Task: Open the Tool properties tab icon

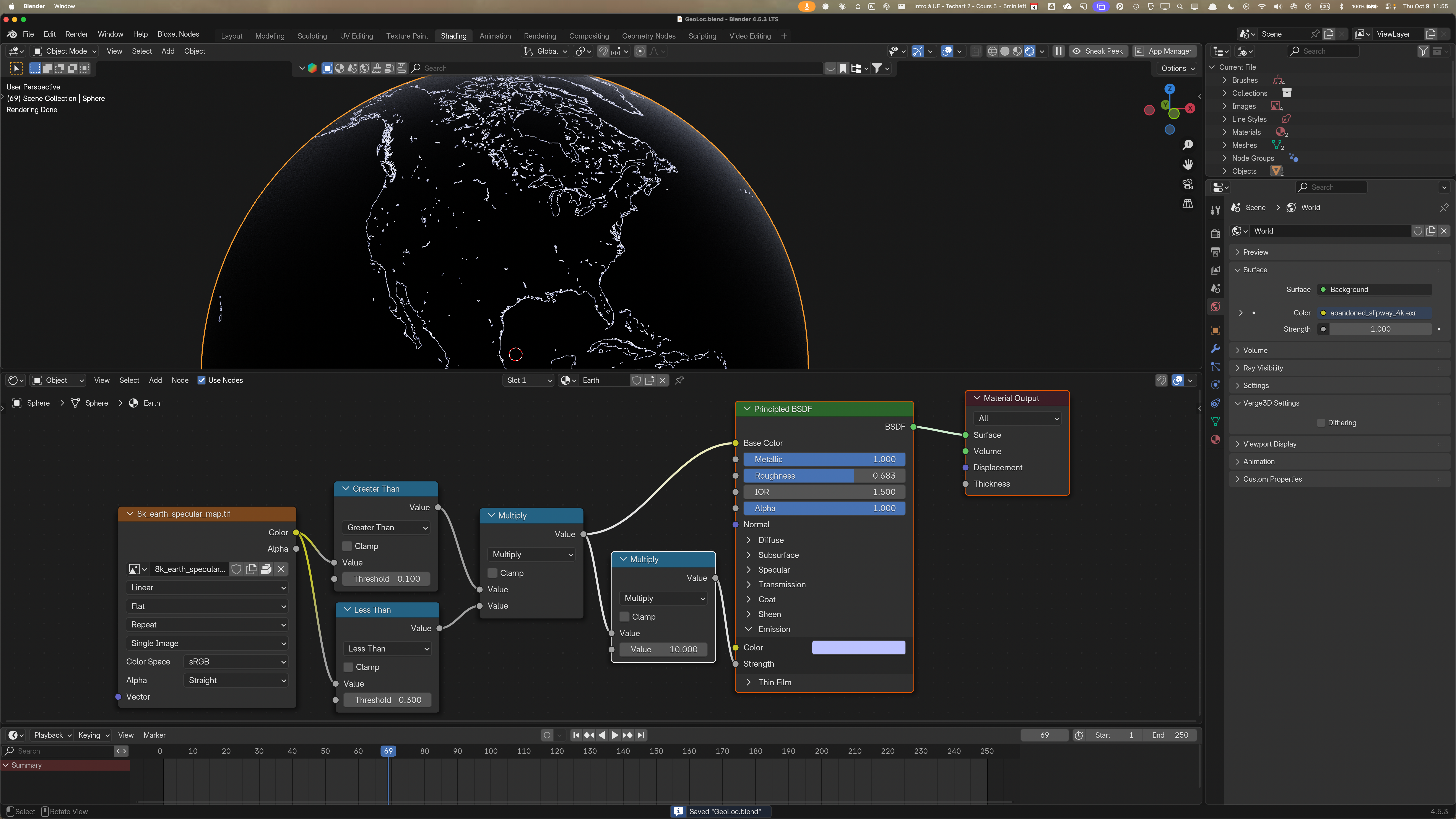Action: click(1215, 210)
